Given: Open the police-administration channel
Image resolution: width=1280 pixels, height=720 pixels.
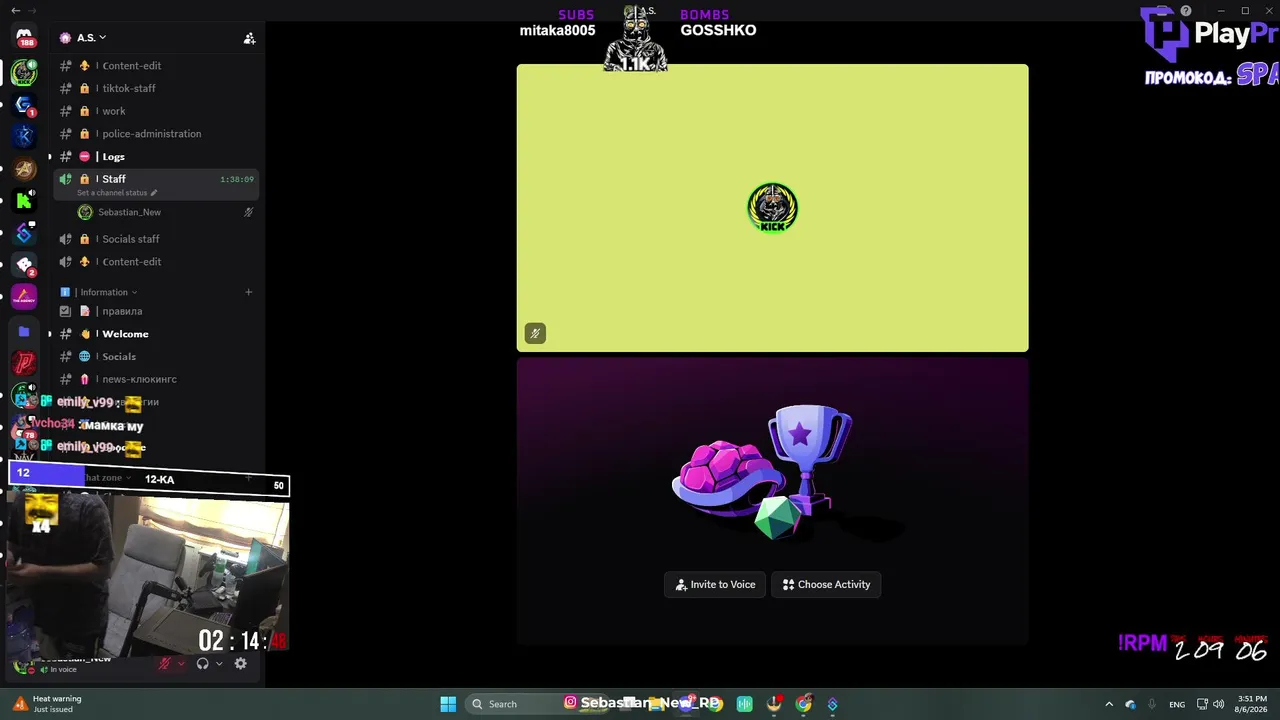Looking at the screenshot, I should click(156, 134).
